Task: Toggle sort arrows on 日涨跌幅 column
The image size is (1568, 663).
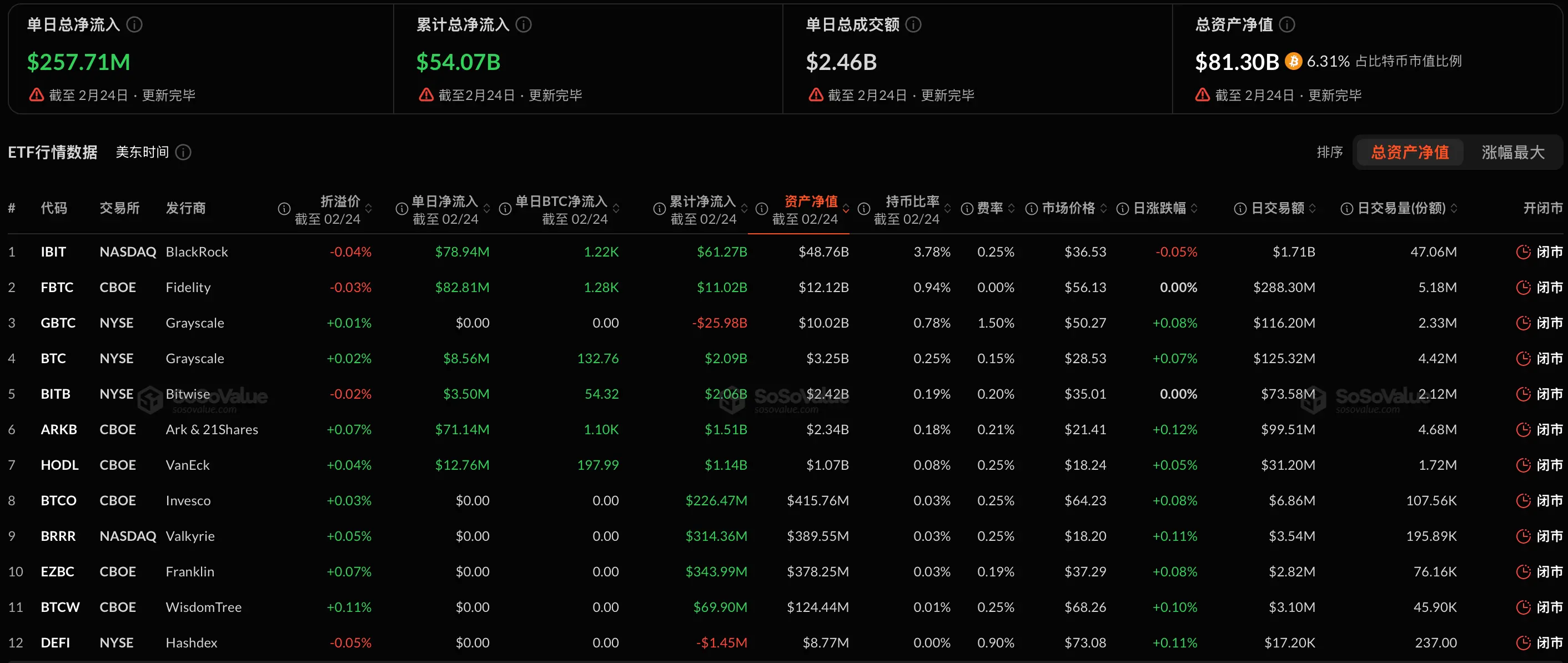Action: (1194, 209)
